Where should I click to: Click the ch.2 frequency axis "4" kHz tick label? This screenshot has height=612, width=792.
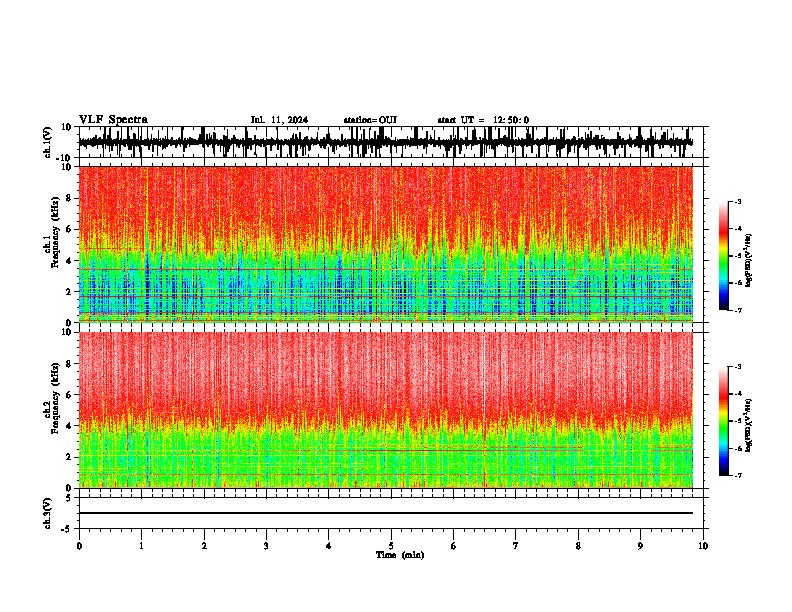(69, 426)
